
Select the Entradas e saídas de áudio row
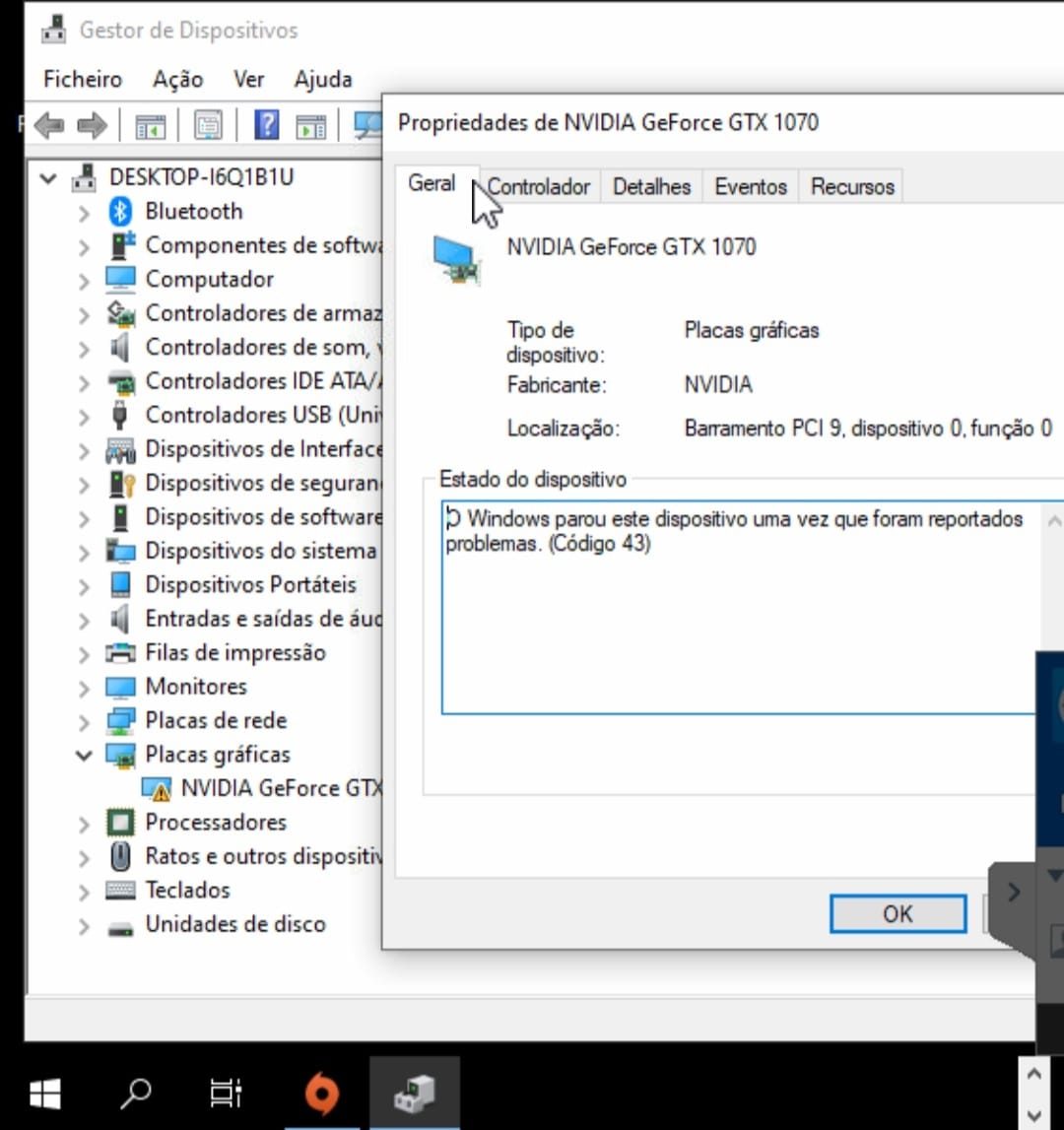pyautogui.click(x=244, y=619)
